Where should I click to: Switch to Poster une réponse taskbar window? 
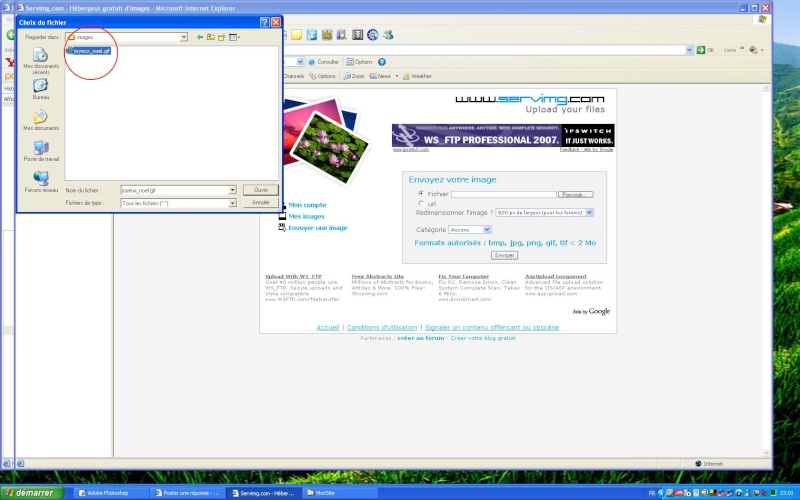click(x=187, y=493)
